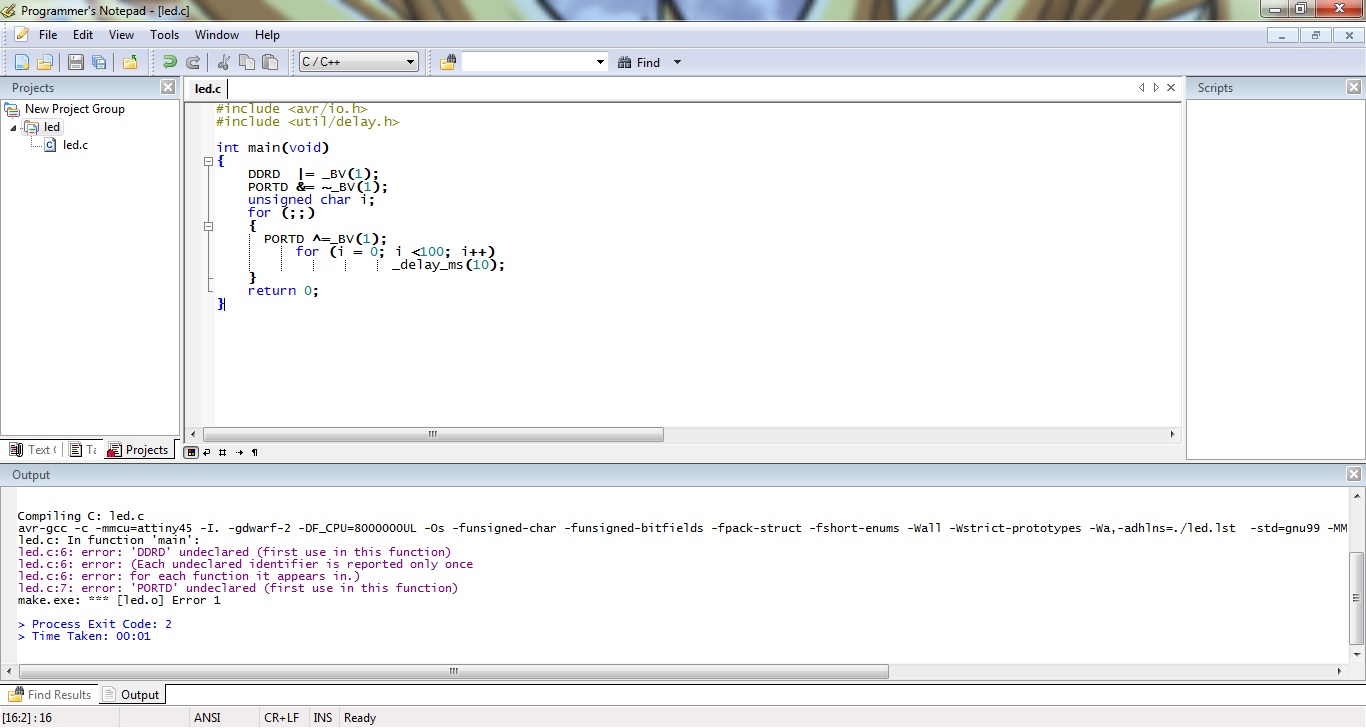This screenshot has height=728, width=1366.
Task: Switch to the Text Clips panel tab
Action: point(33,450)
